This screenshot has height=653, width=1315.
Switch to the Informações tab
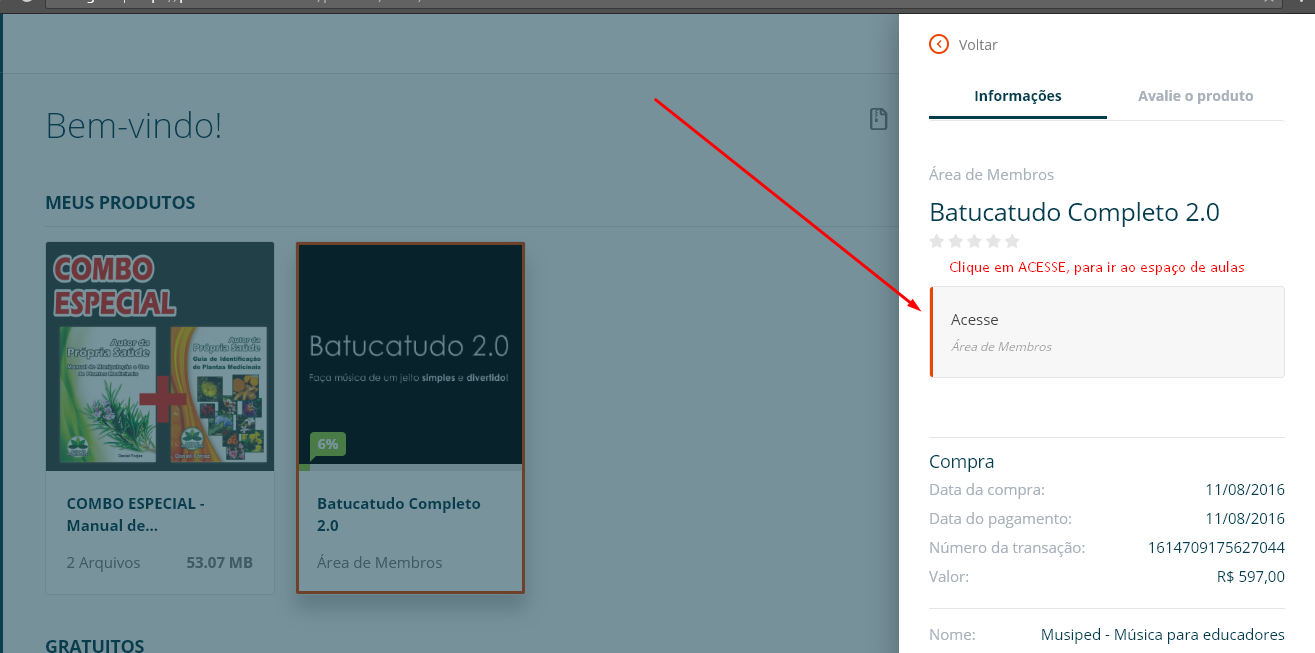[x=1017, y=96]
